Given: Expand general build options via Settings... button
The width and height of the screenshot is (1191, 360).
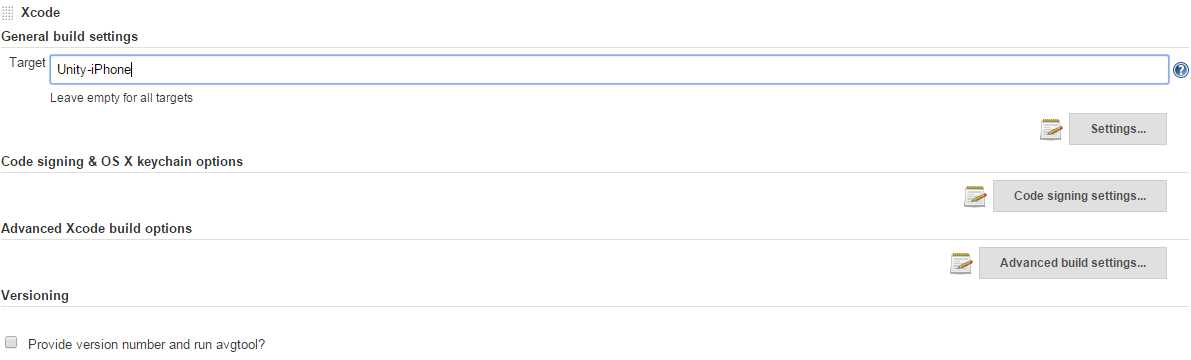Looking at the screenshot, I should click(x=1117, y=129).
